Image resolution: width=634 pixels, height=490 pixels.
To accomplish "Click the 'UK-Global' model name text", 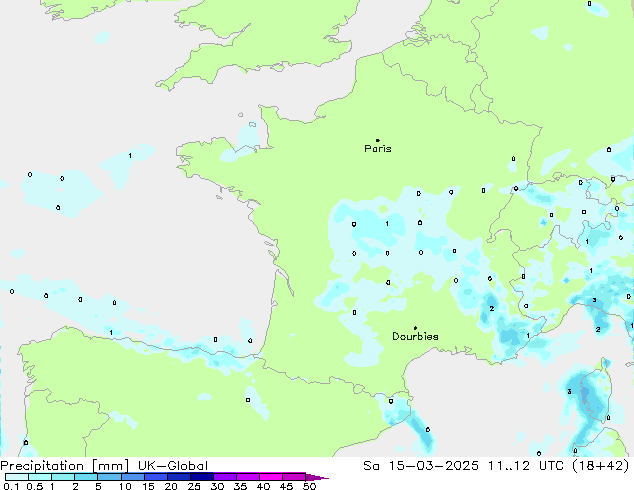I will tap(173, 466).
